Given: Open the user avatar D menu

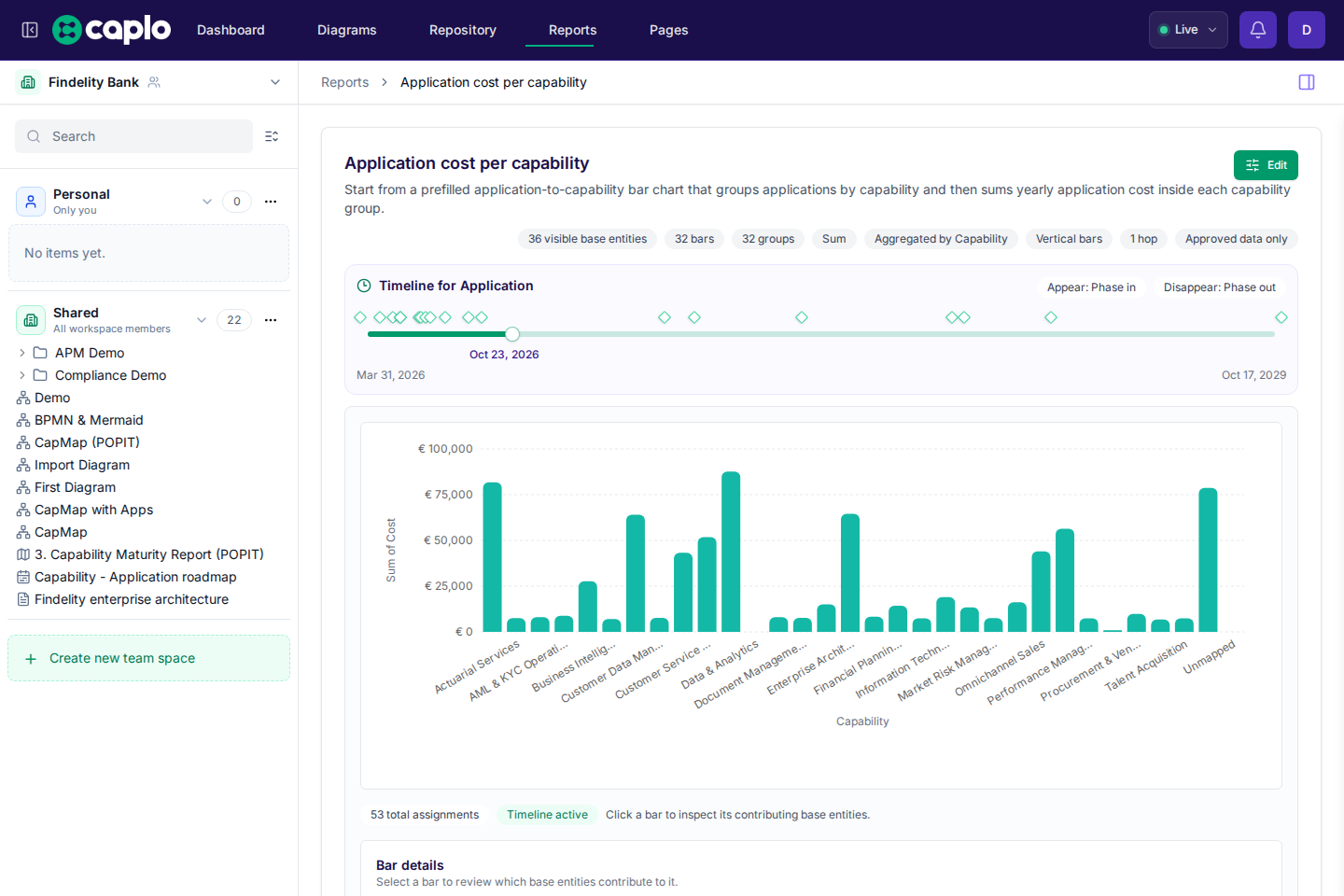Looking at the screenshot, I should point(1307,30).
